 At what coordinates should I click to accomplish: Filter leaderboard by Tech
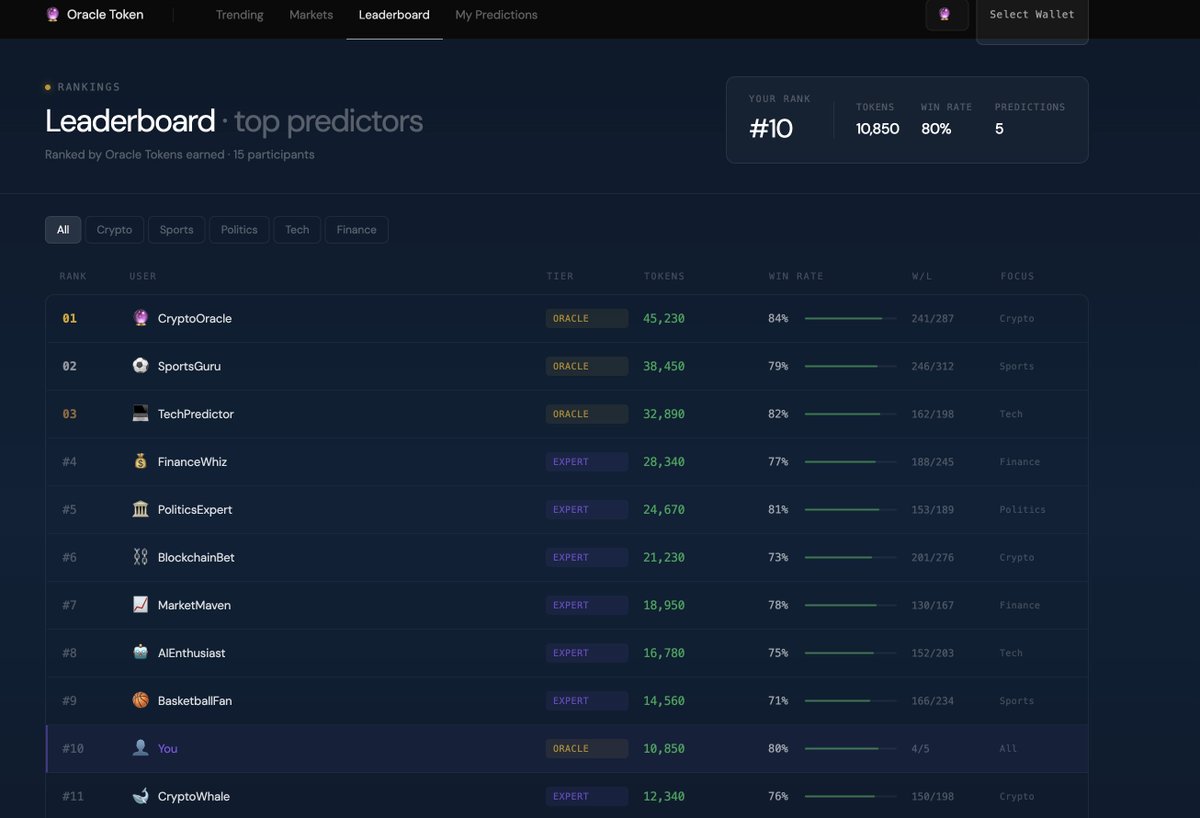tap(297, 230)
